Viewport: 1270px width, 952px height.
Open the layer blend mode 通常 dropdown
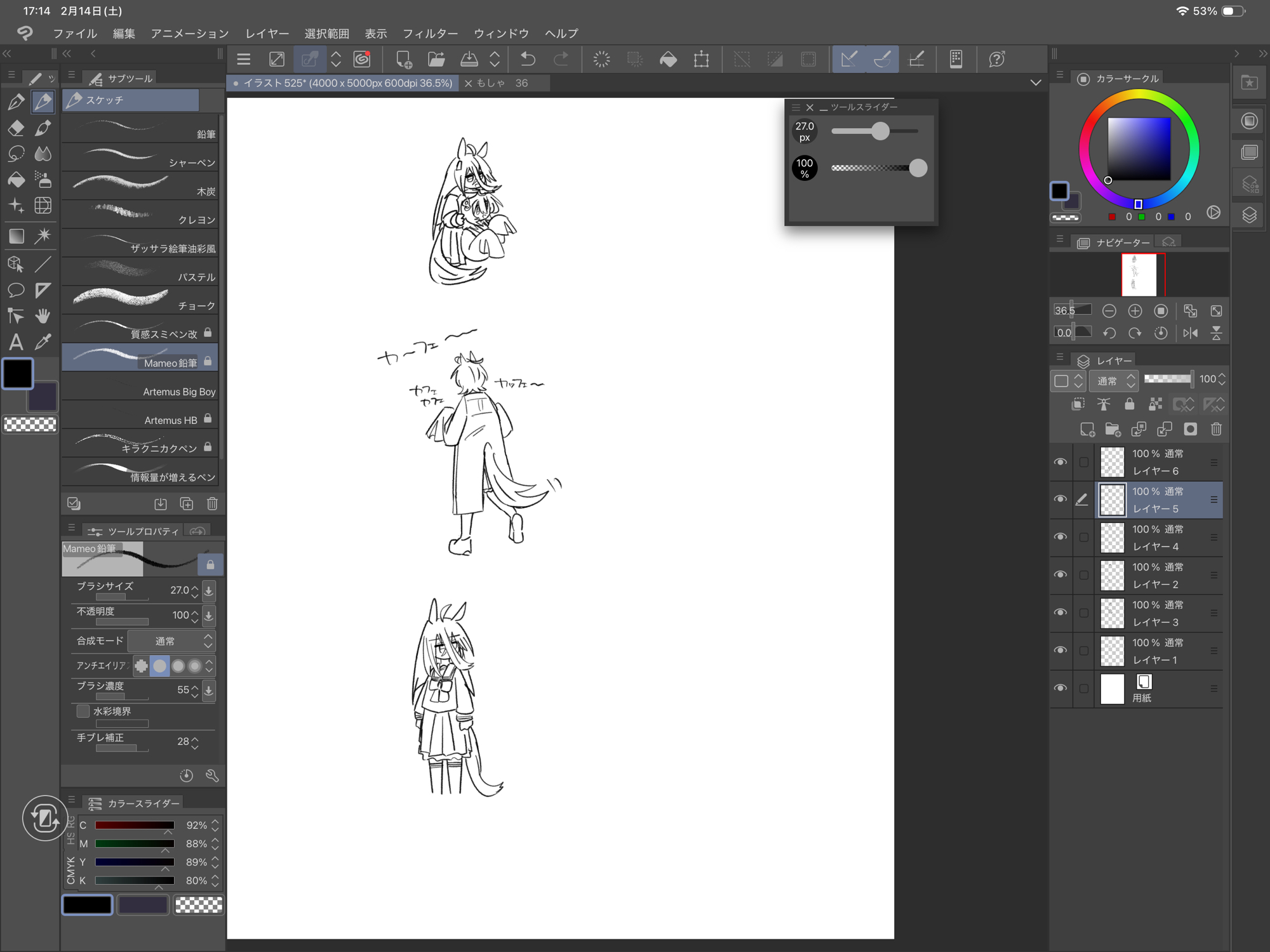[1114, 381]
